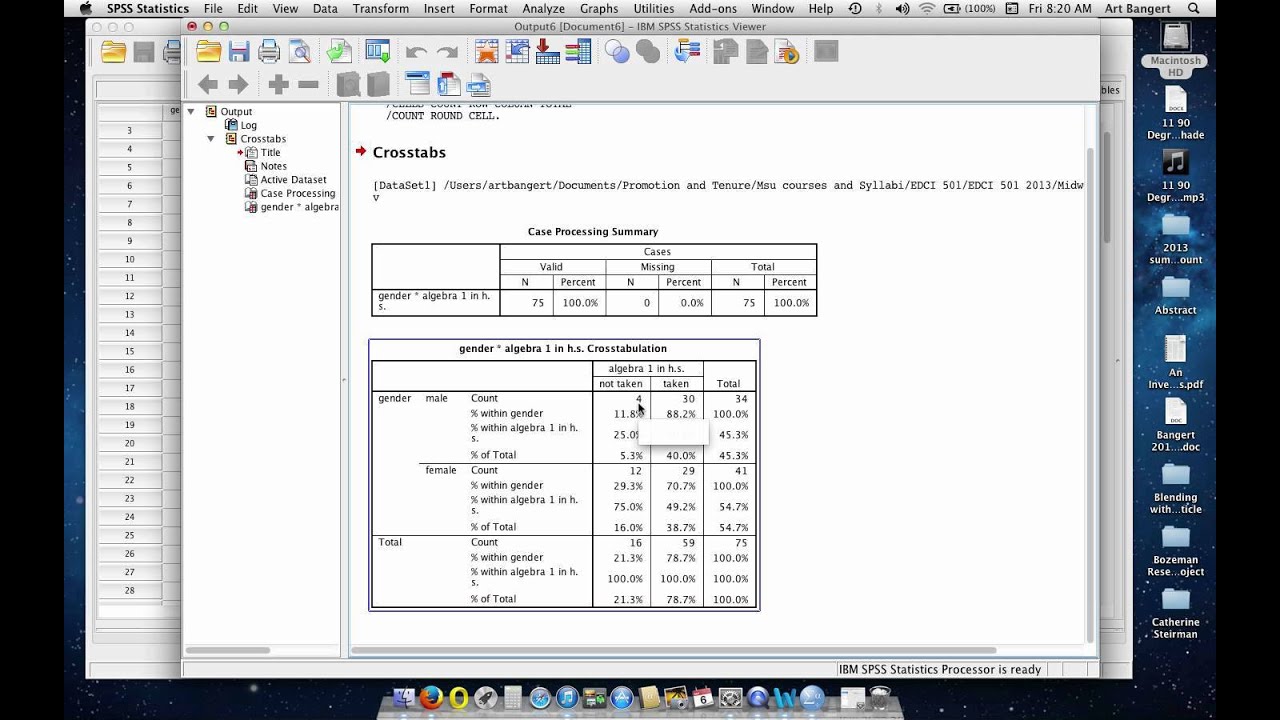This screenshot has width=1280, height=720.
Task: Click the Open folder toolbar icon
Action: [x=208, y=52]
